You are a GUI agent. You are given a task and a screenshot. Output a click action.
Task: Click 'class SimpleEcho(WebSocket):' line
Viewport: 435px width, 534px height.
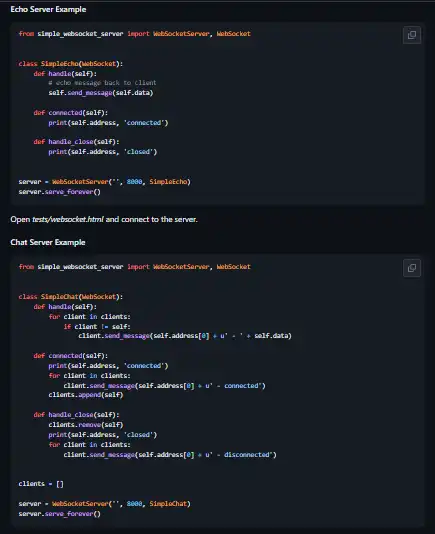point(71,64)
